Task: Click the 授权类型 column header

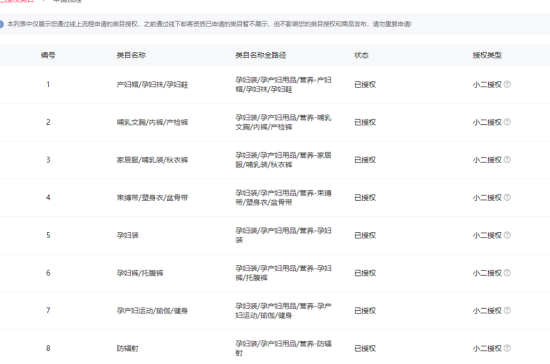Action: (487, 55)
